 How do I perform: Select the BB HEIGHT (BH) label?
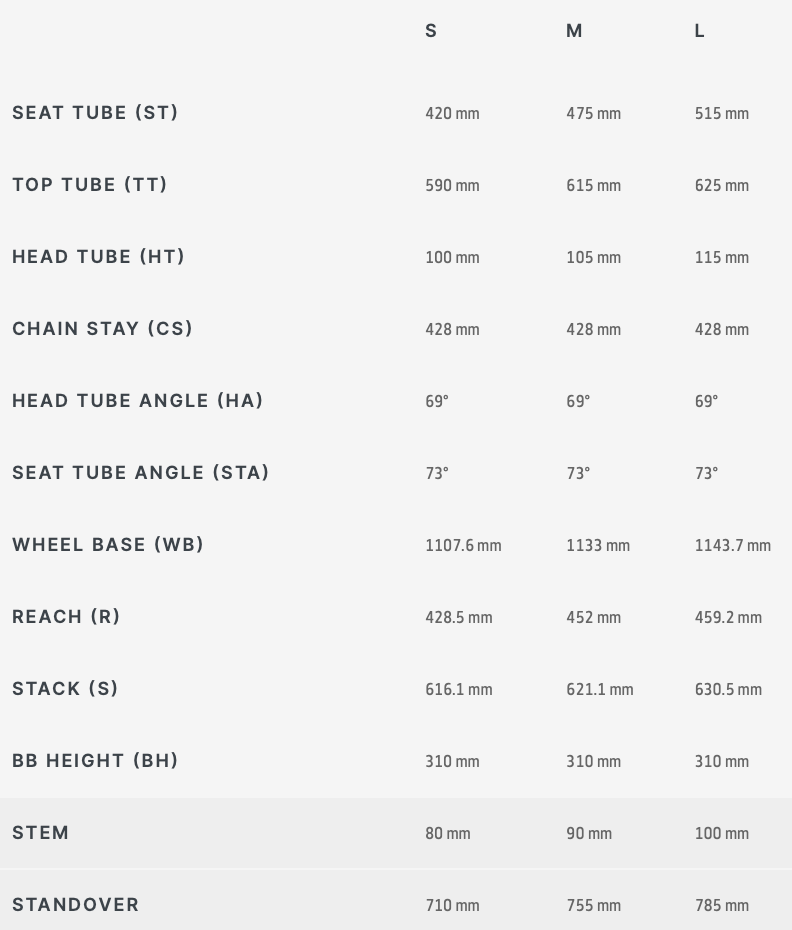coord(95,760)
